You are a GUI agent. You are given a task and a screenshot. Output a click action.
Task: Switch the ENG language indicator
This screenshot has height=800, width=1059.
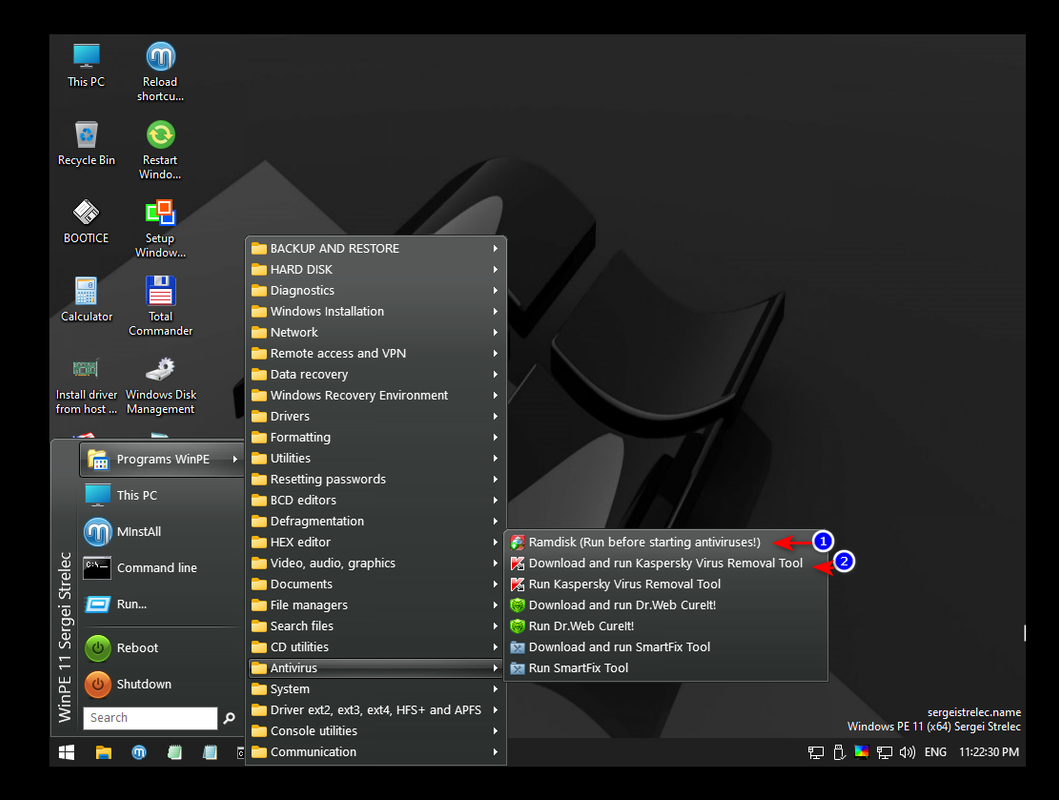[935, 752]
